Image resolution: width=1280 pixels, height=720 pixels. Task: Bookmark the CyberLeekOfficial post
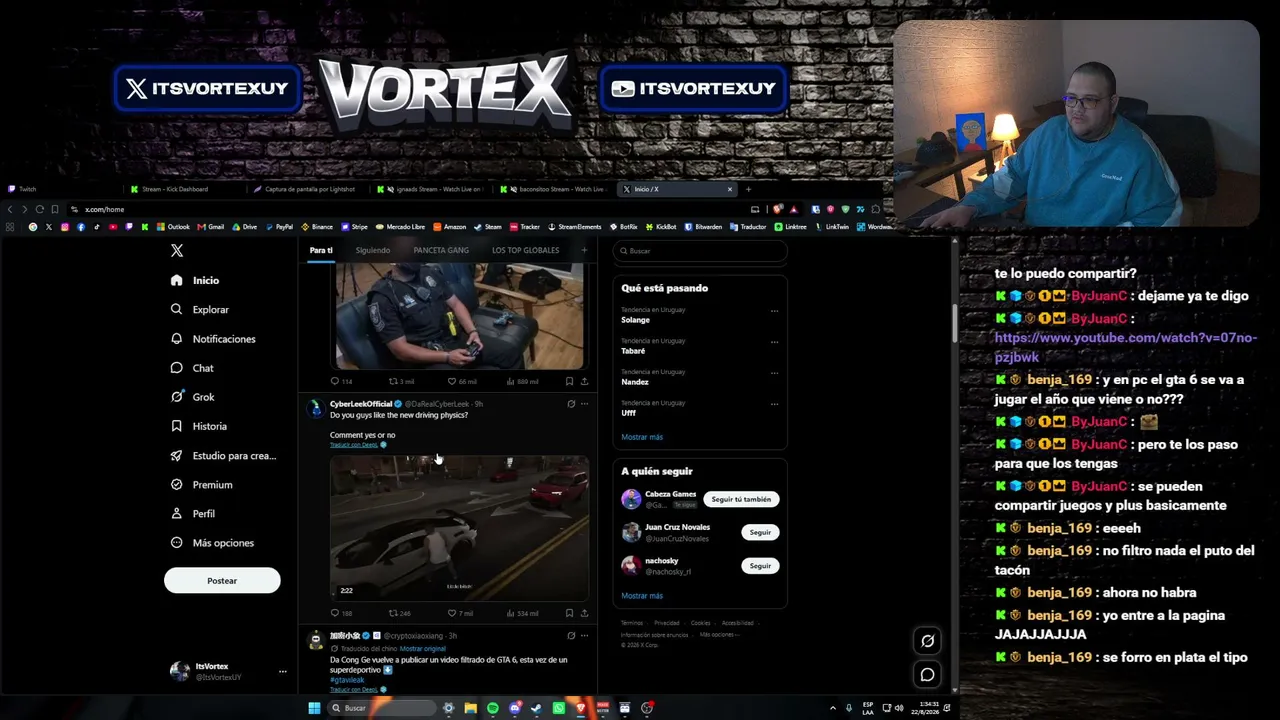tap(569, 613)
